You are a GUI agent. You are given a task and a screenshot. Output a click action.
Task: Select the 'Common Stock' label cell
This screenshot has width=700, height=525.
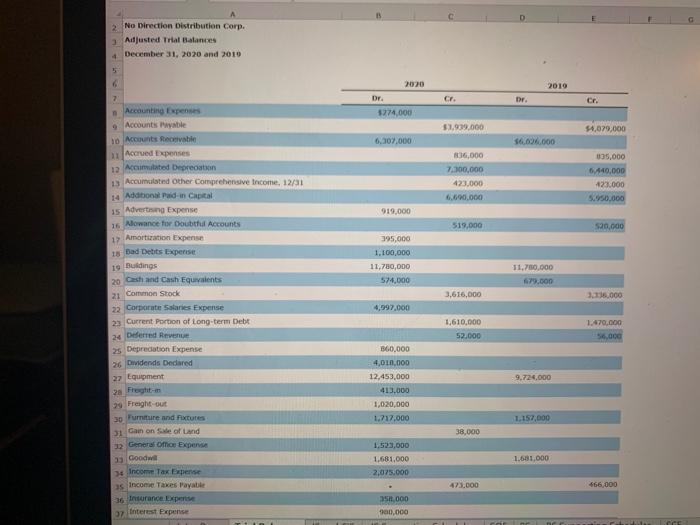[153, 293]
